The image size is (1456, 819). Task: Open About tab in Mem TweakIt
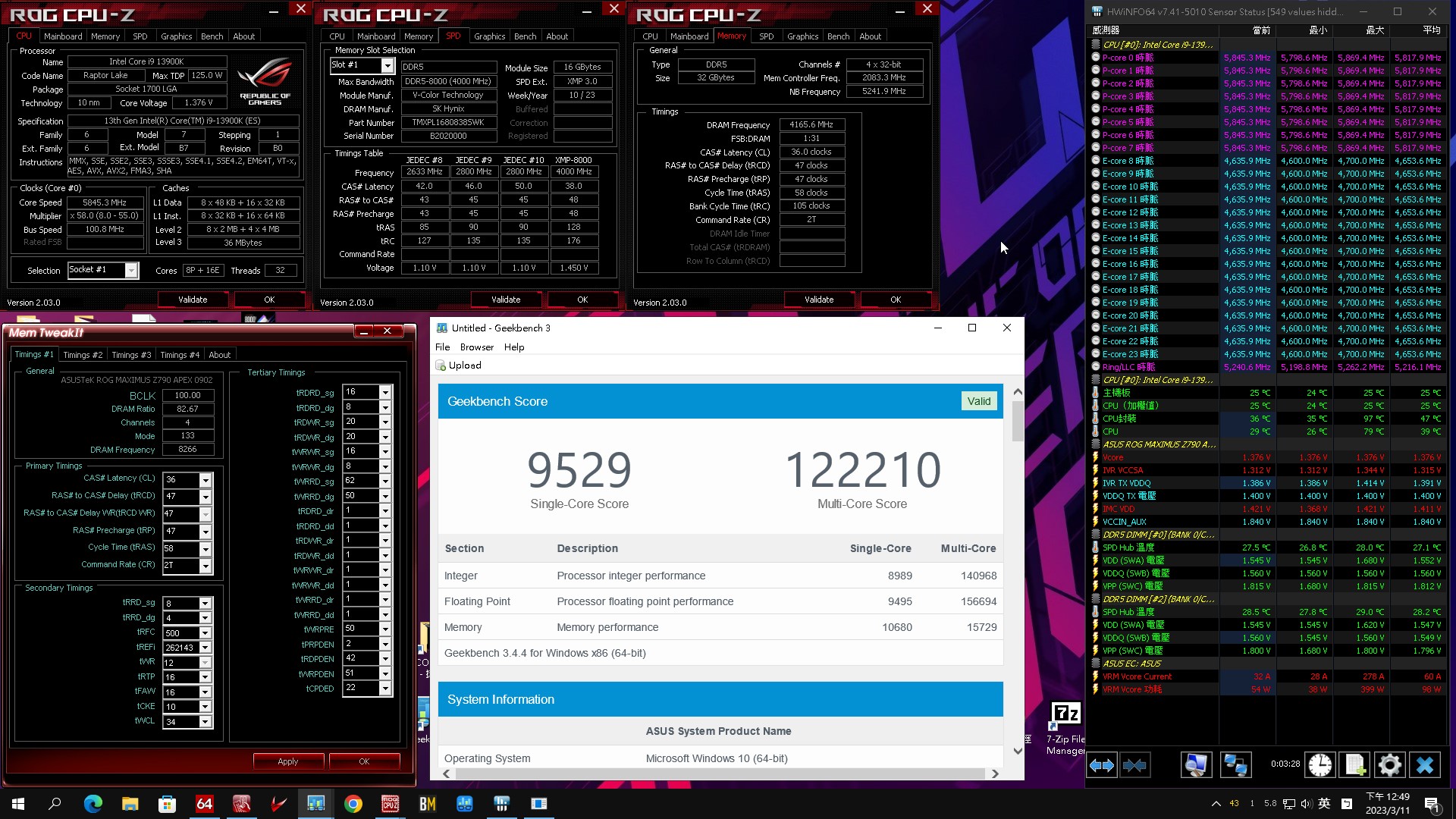[x=220, y=355]
